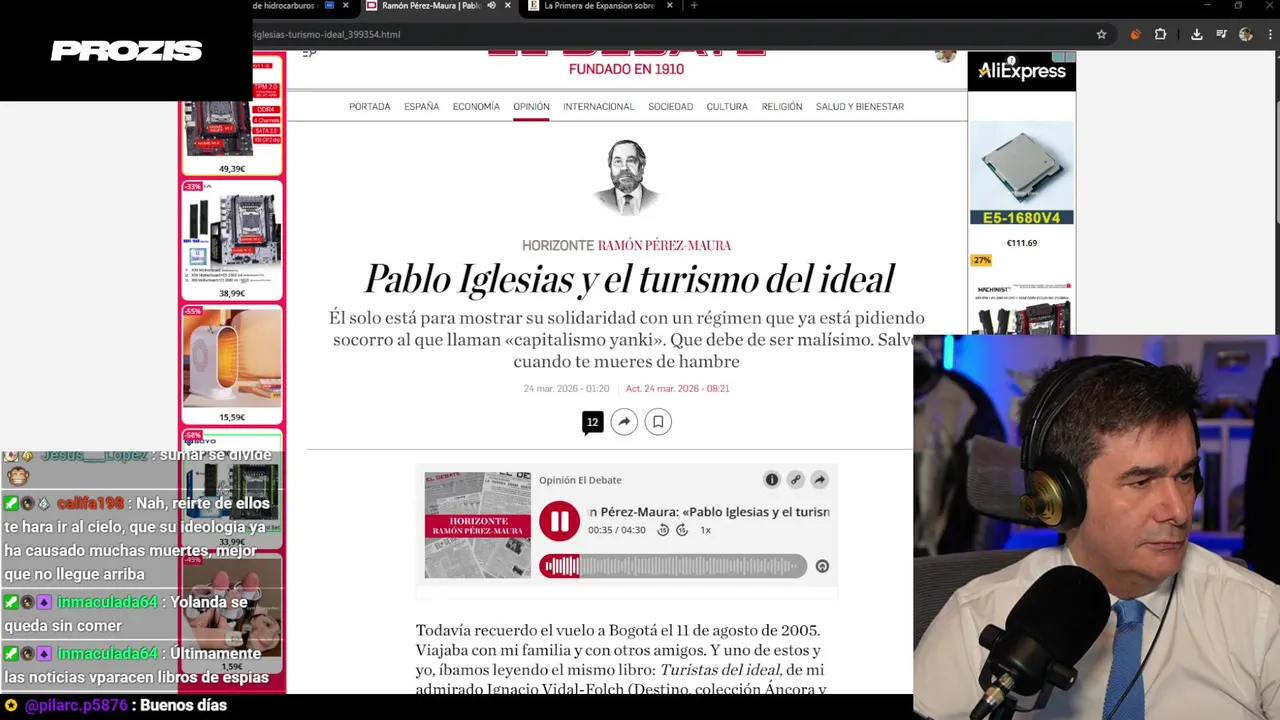Go to the PORTADA section

click(370, 107)
